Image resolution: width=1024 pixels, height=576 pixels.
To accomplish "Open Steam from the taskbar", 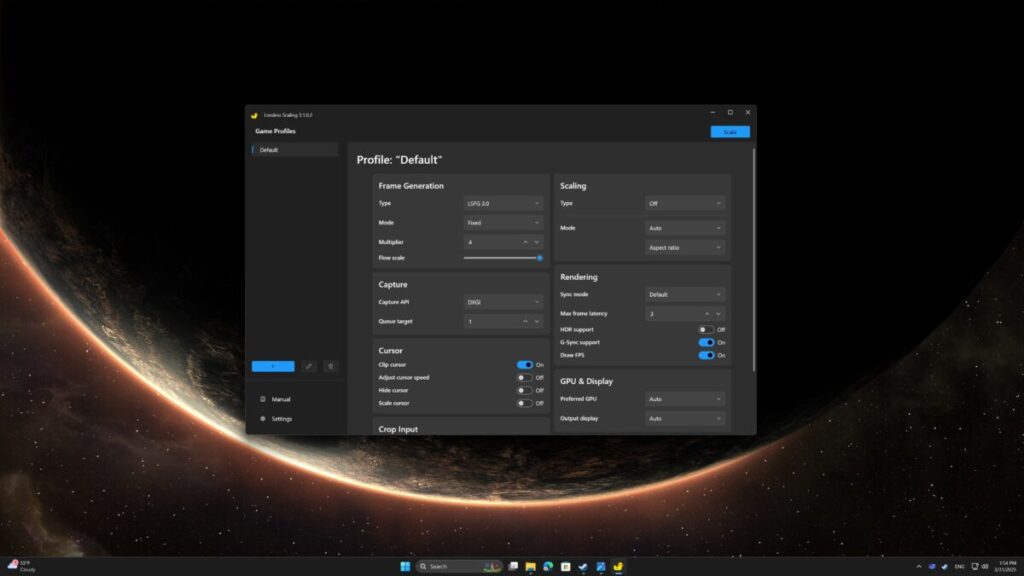I will (x=583, y=566).
